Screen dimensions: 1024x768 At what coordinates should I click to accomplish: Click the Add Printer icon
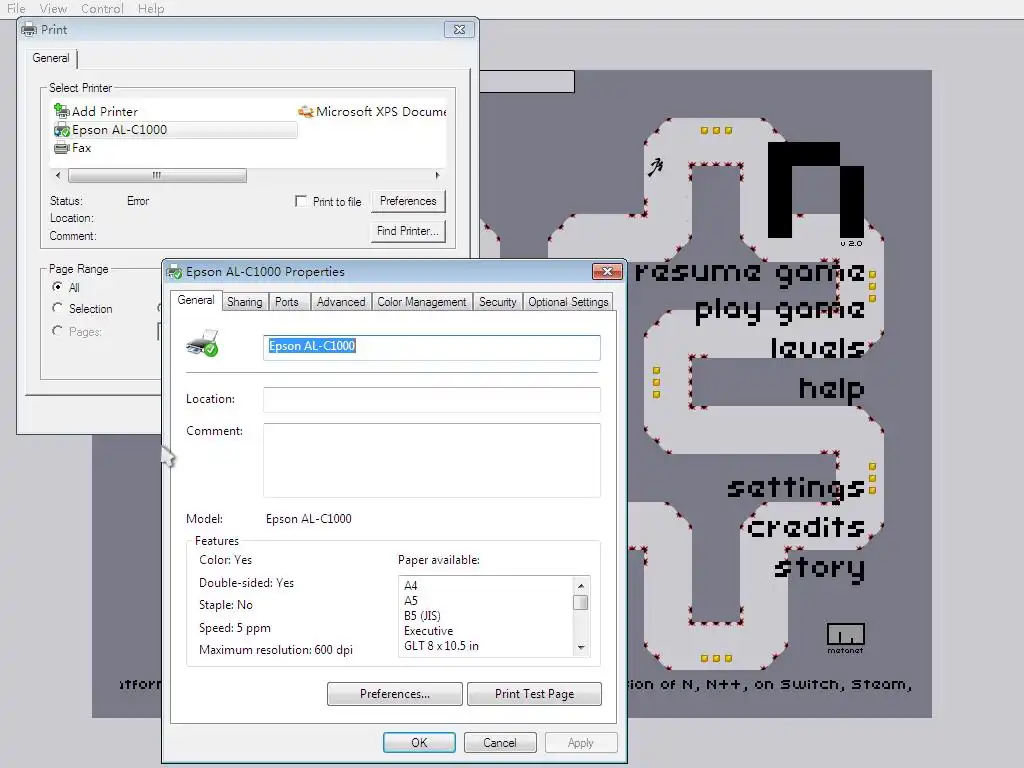pos(61,111)
